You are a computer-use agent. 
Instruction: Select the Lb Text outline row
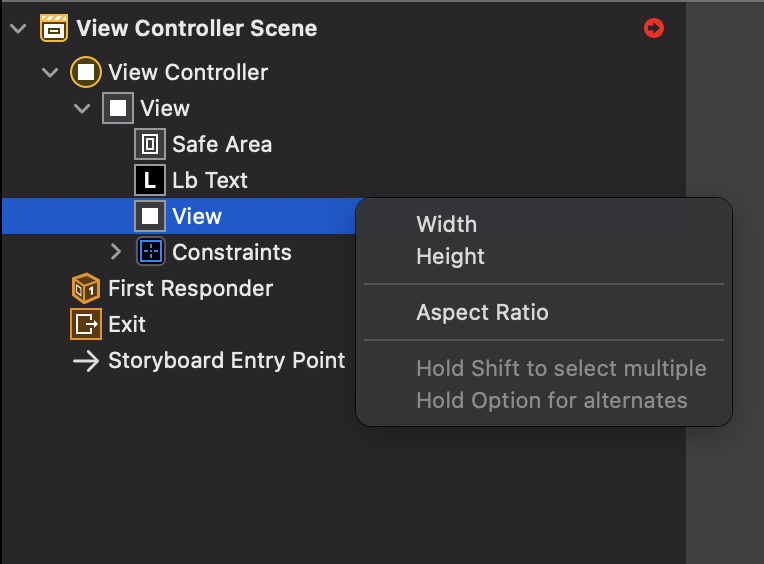(x=209, y=180)
